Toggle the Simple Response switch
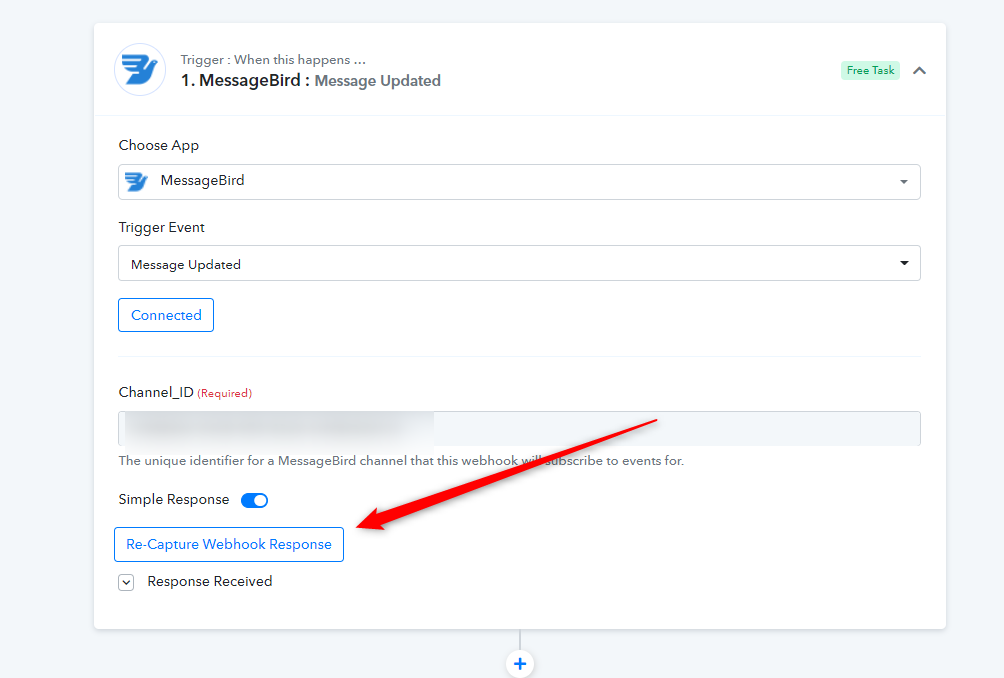The width and height of the screenshot is (1004, 678). pyautogui.click(x=254, y=500)
